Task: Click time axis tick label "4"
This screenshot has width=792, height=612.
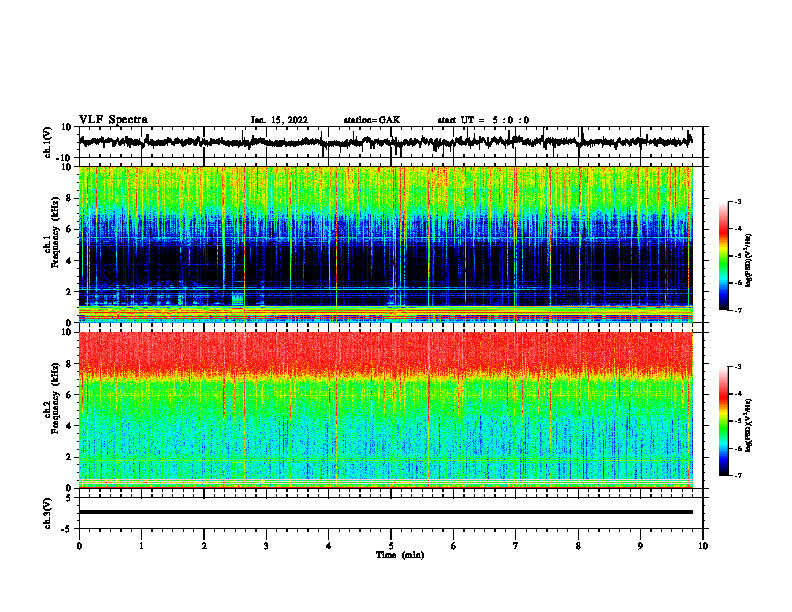Action: coord(329,546)
